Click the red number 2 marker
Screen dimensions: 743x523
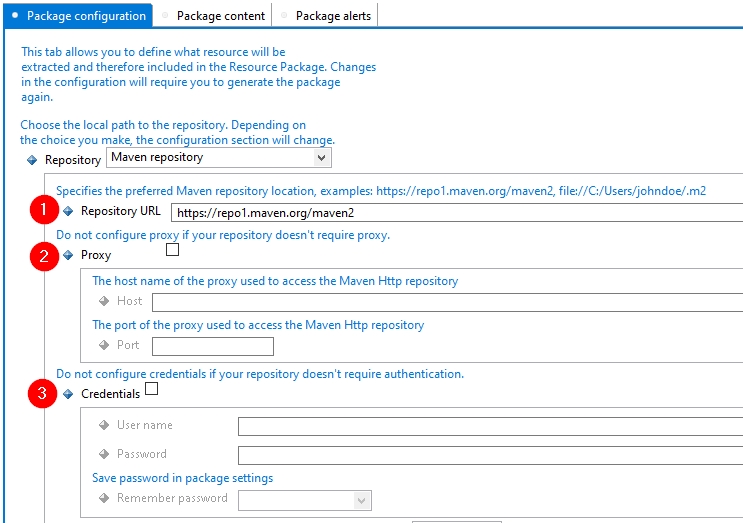pos(41,256)
